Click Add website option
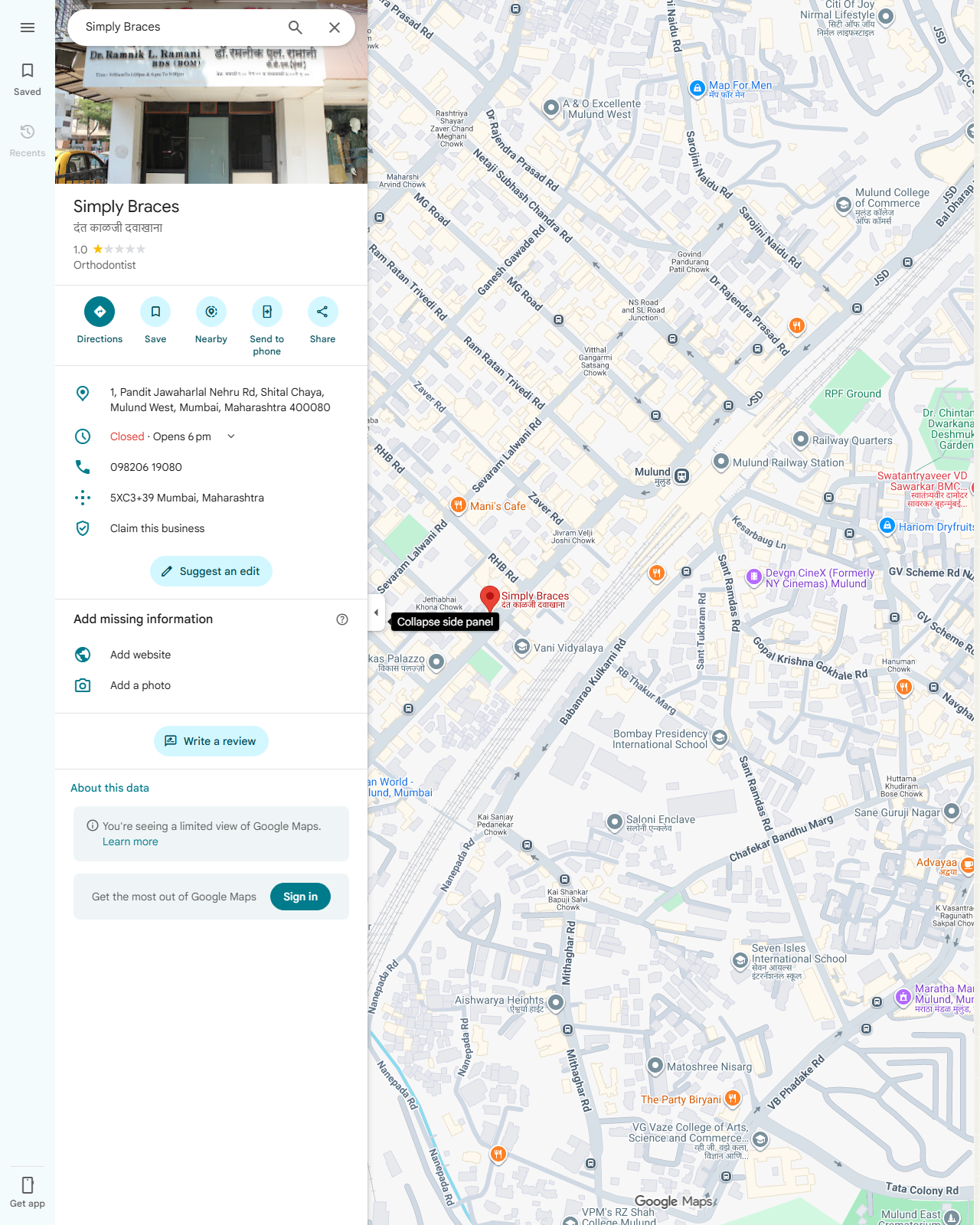The width and height of the screenshot is (980, 1225). (x=211, y=655)
